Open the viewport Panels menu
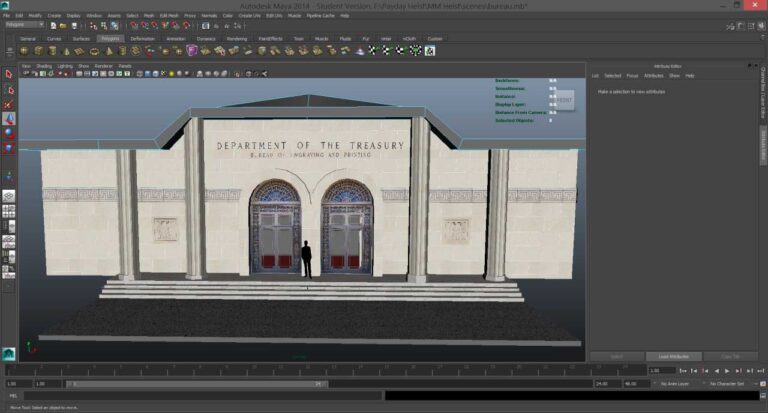The width and height of the screenshot is (768, 413). pyautogui.click(x=125, y=66)
